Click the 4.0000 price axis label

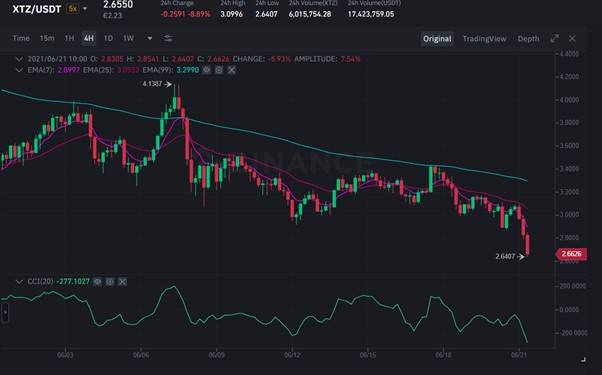click(x=569, y=100)
